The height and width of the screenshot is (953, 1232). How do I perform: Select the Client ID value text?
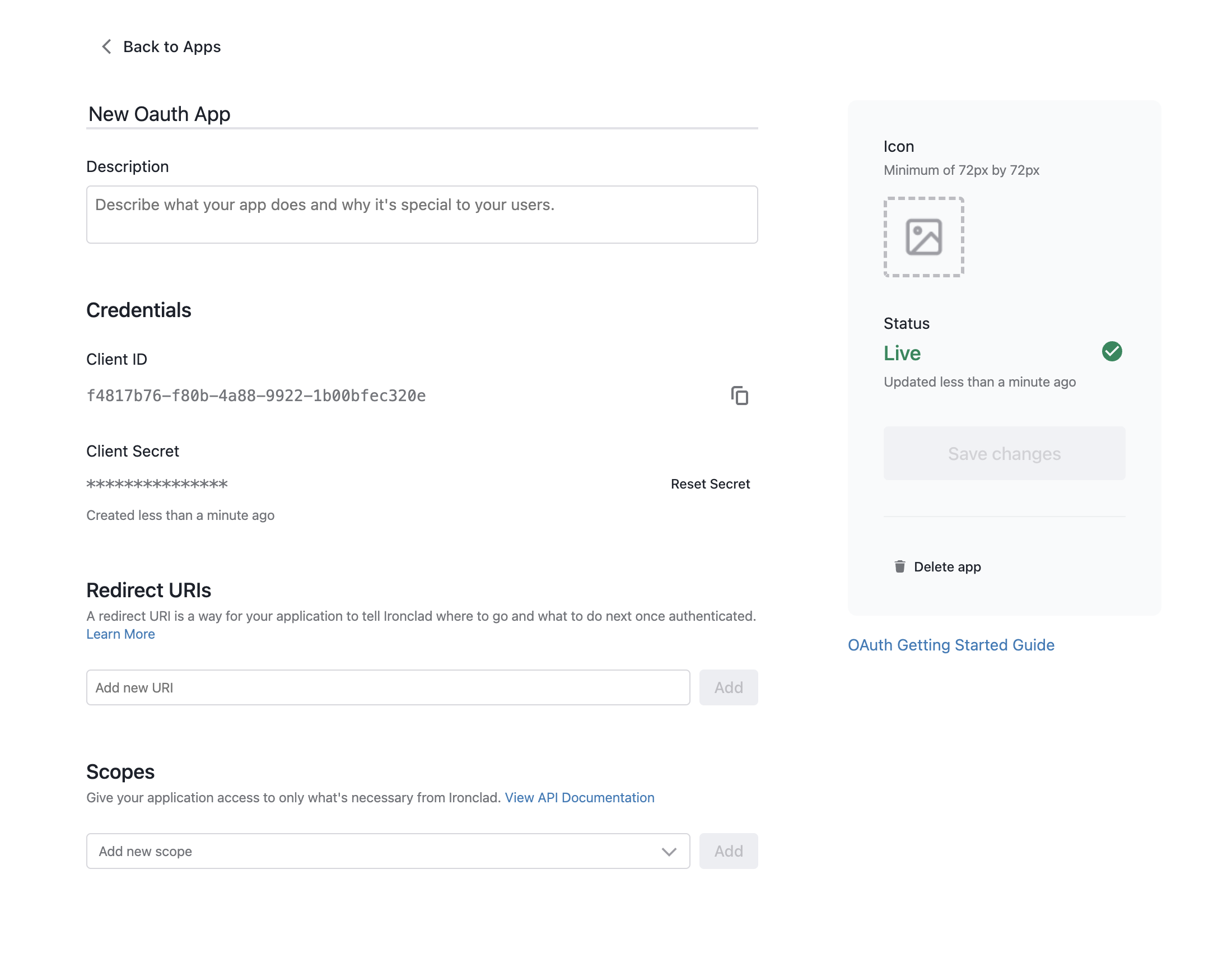[x=255, y=396]
